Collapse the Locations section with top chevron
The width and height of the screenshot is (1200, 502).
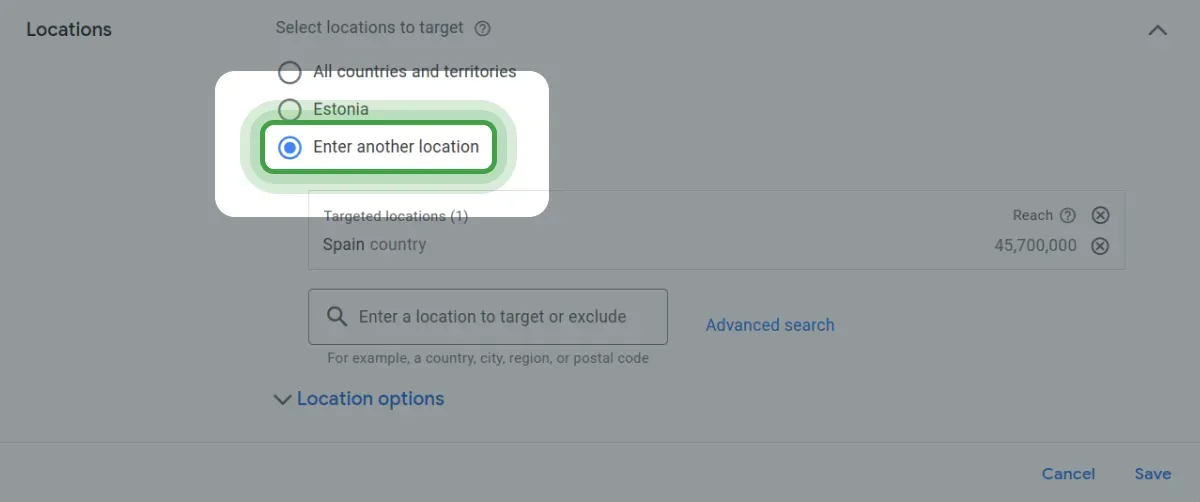1157,30
